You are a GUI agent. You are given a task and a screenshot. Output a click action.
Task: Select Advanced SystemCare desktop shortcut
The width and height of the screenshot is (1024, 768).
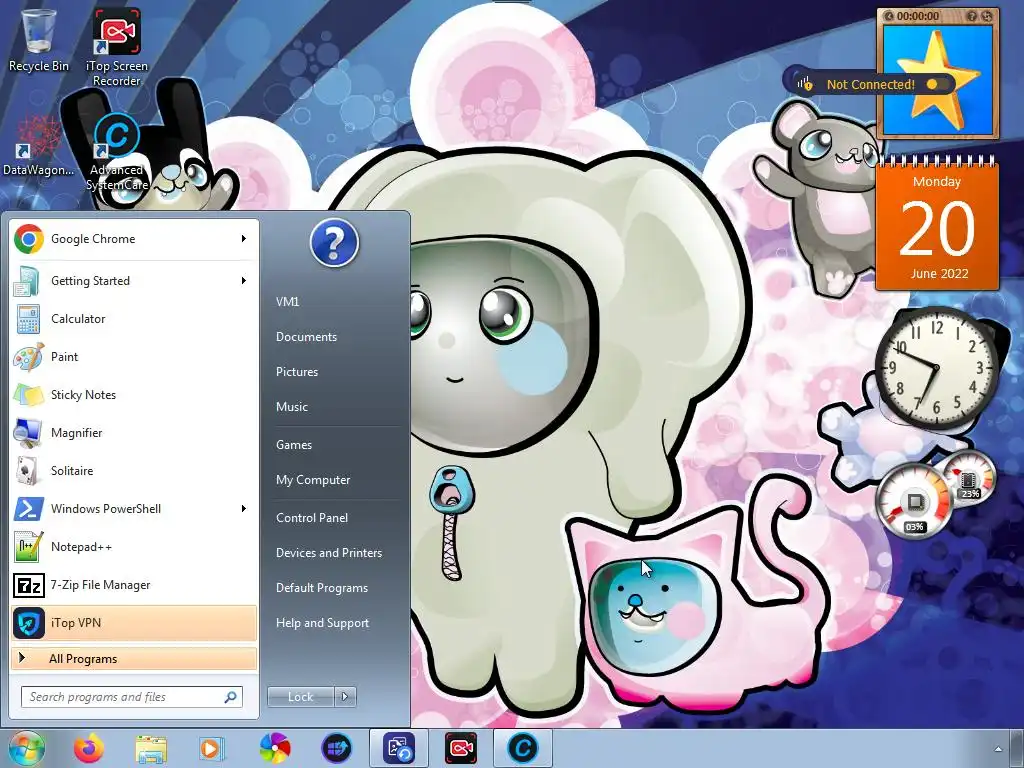point(118,152)
